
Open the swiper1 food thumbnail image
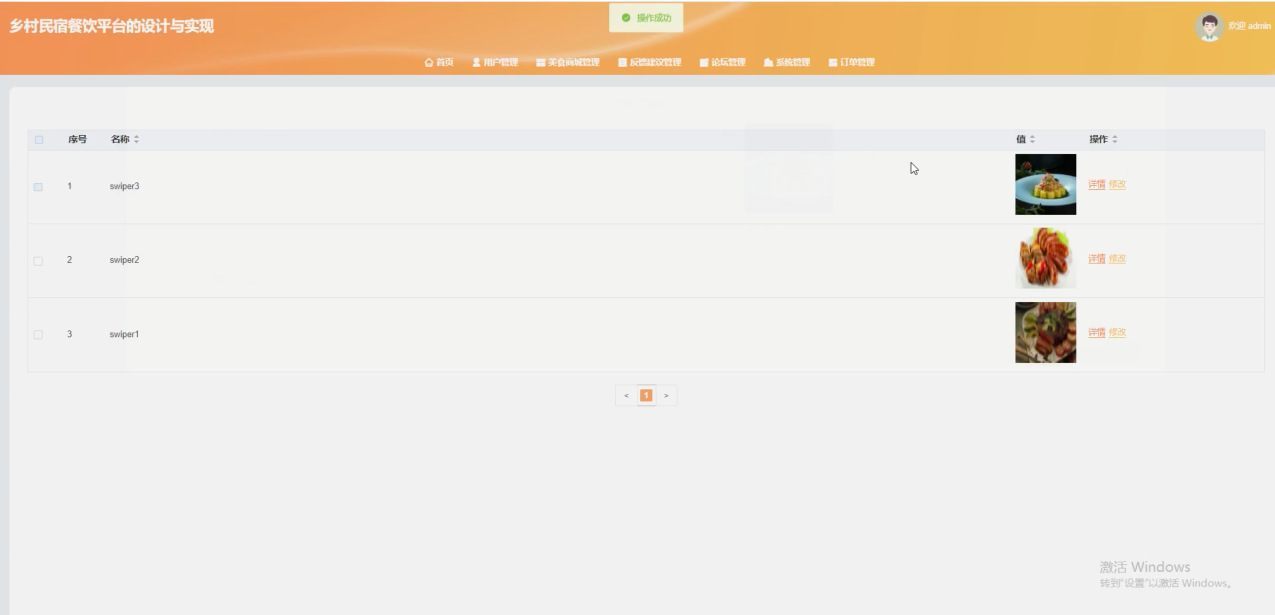pyautogui.click(x=1046, y=333)
